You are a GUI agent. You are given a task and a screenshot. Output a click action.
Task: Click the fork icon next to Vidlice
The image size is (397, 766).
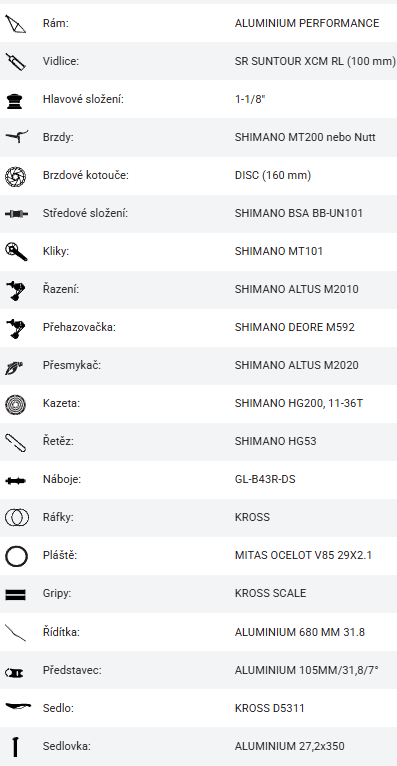pos(15,62)
